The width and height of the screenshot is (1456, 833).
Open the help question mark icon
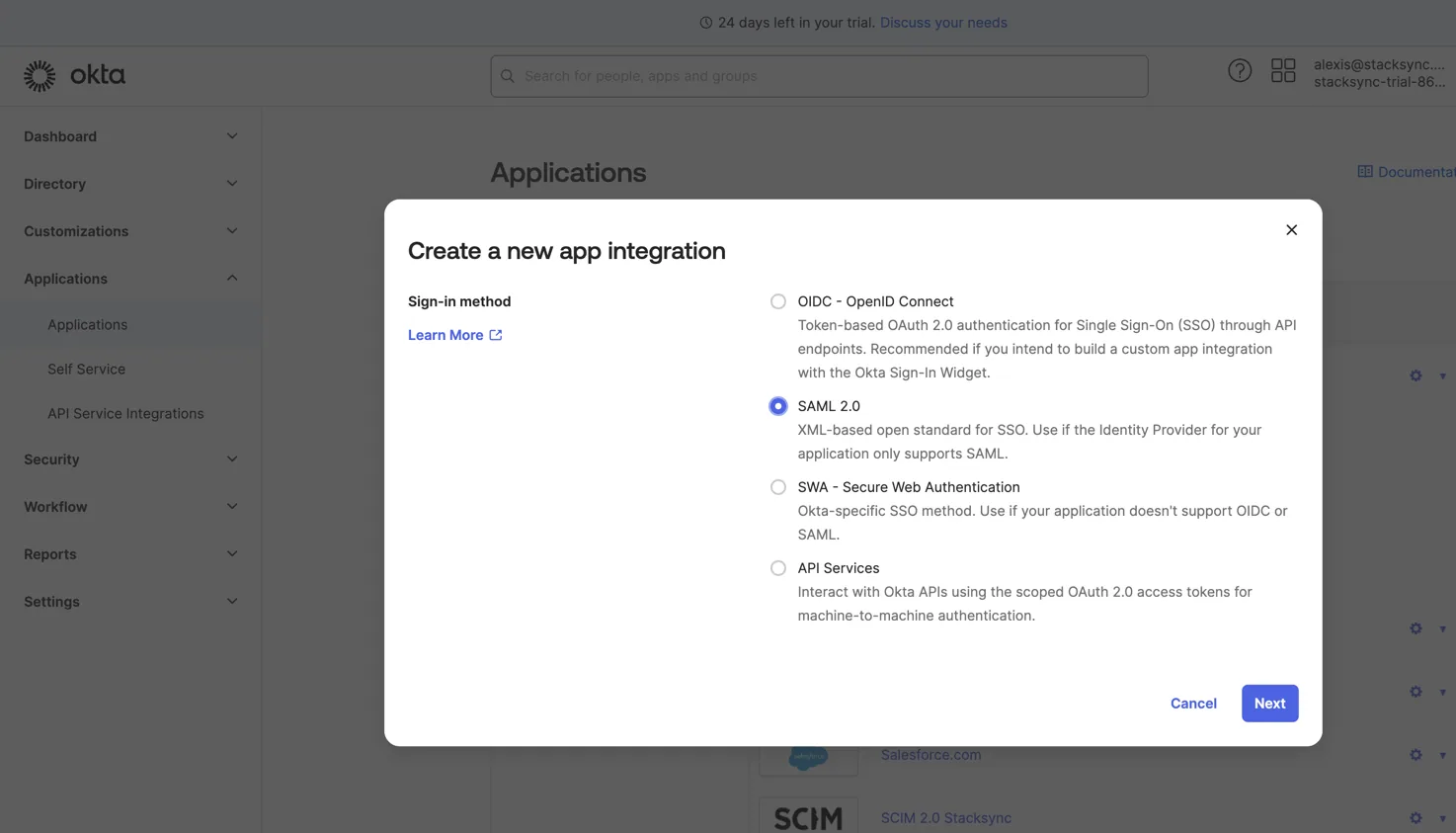click(x=1240, y=70)
